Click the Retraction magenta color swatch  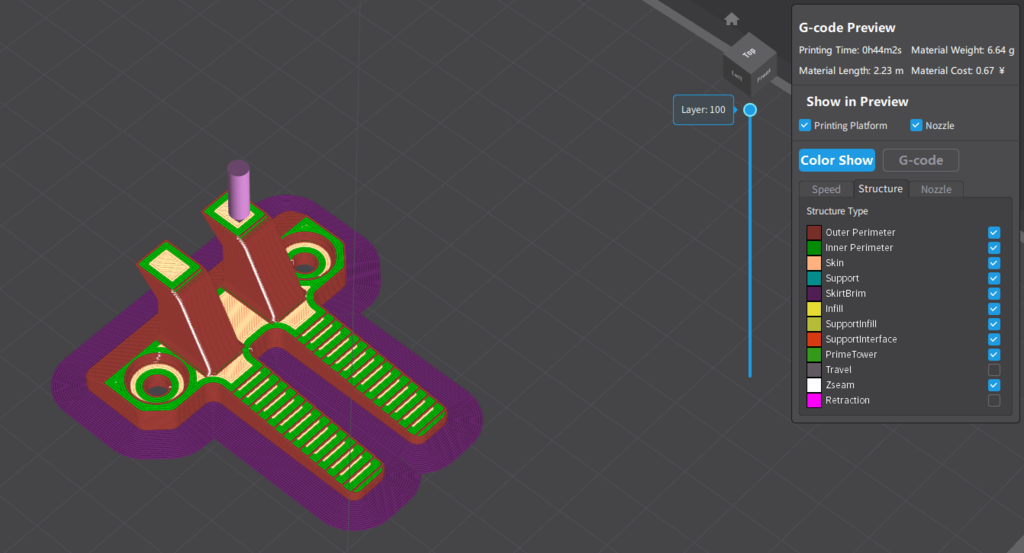pyautogui.click(x=814, y=400)
